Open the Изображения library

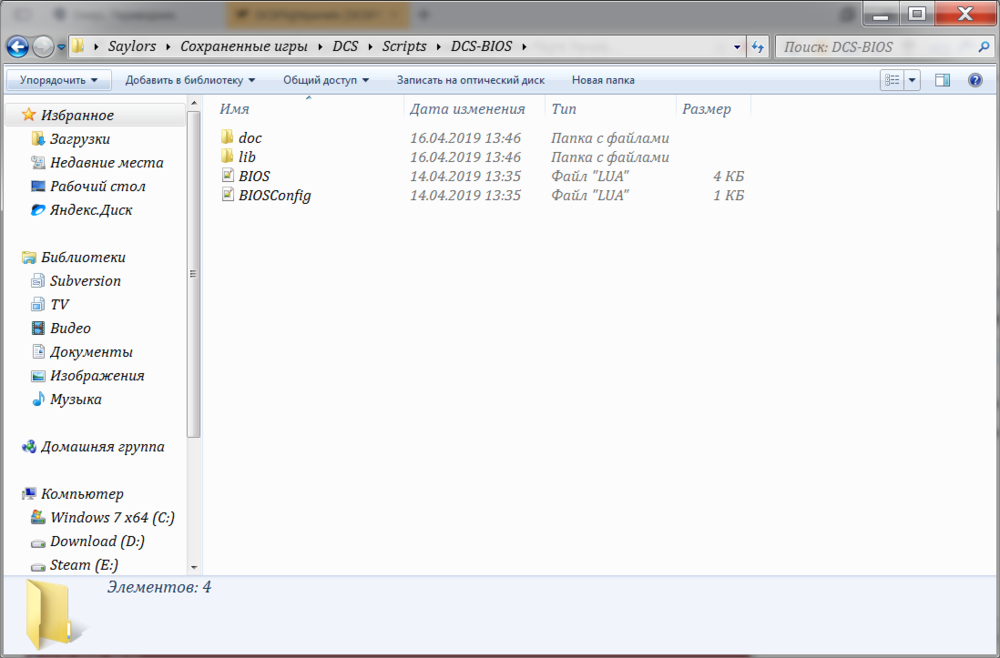click(x=97, y=375)
